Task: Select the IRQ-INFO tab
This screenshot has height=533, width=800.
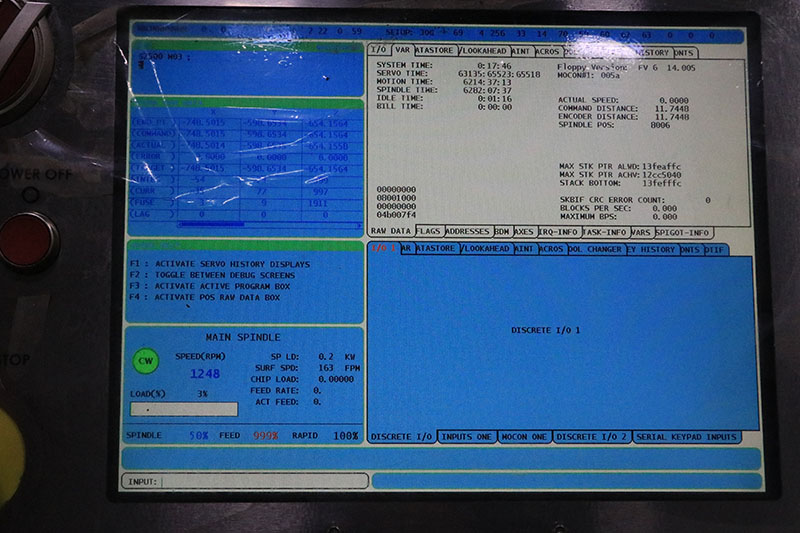Action: [558, 231]
